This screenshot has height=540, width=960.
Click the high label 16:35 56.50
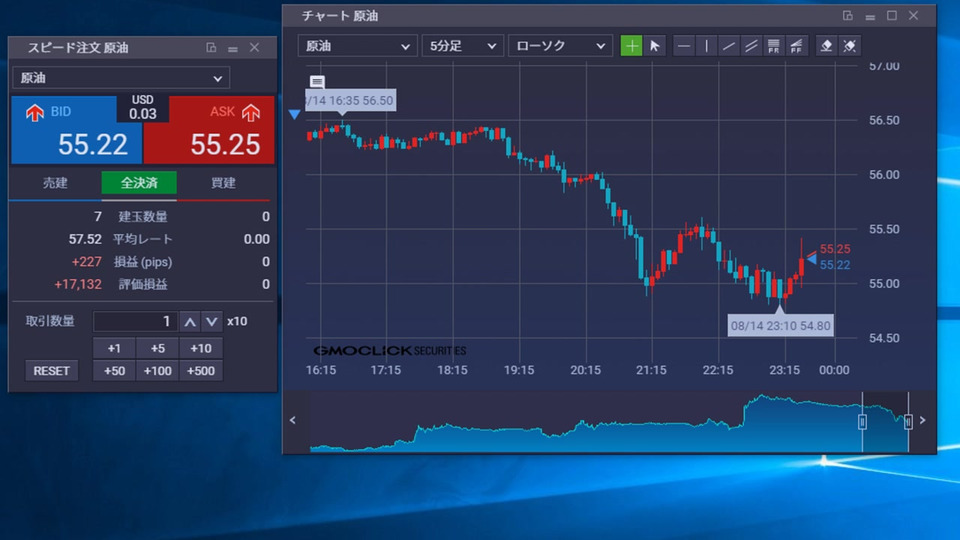tap(350, 101)
